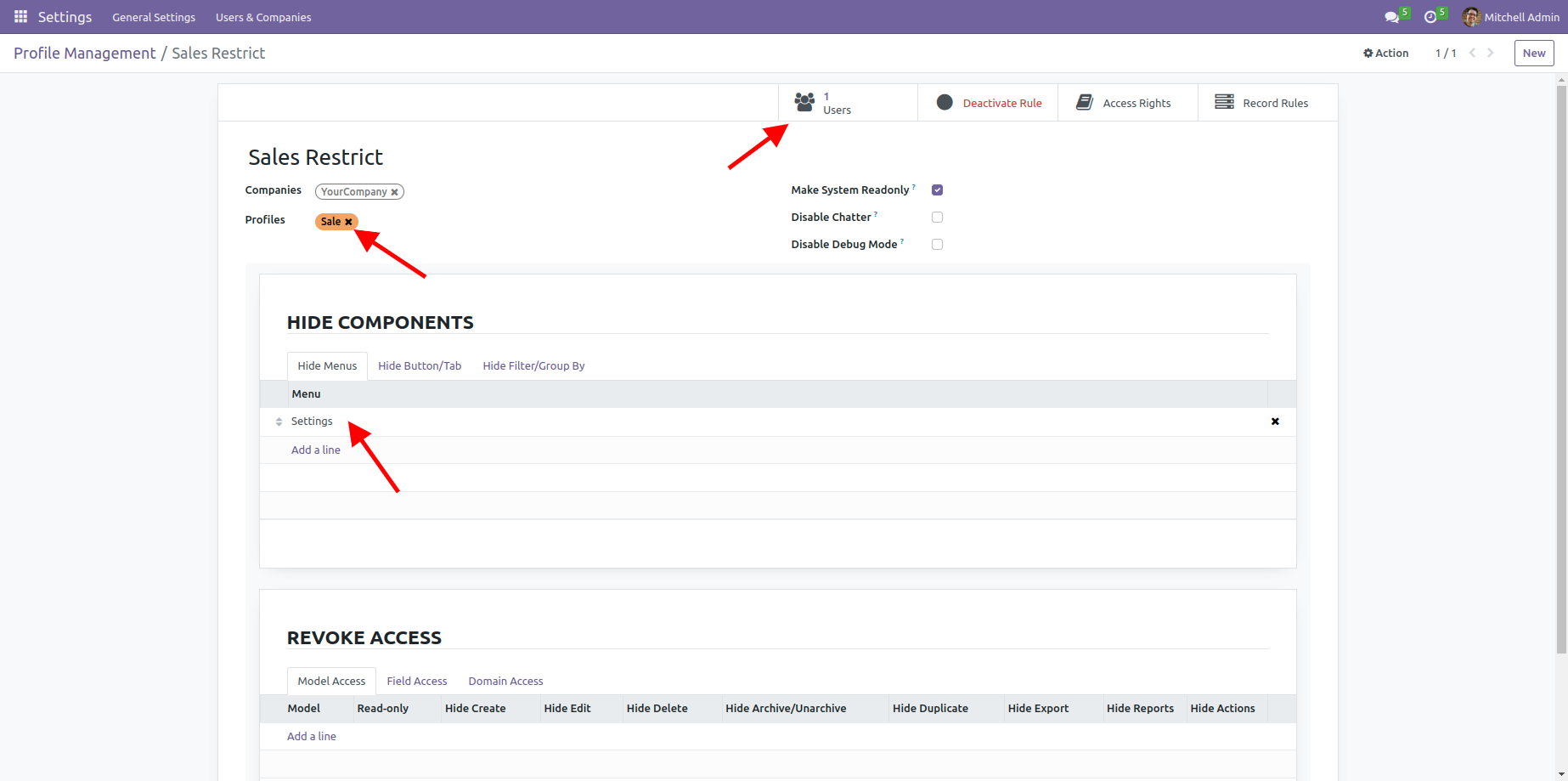
Task: Enable the Disable Debug Mode checkbox
Action: [937, 245]
